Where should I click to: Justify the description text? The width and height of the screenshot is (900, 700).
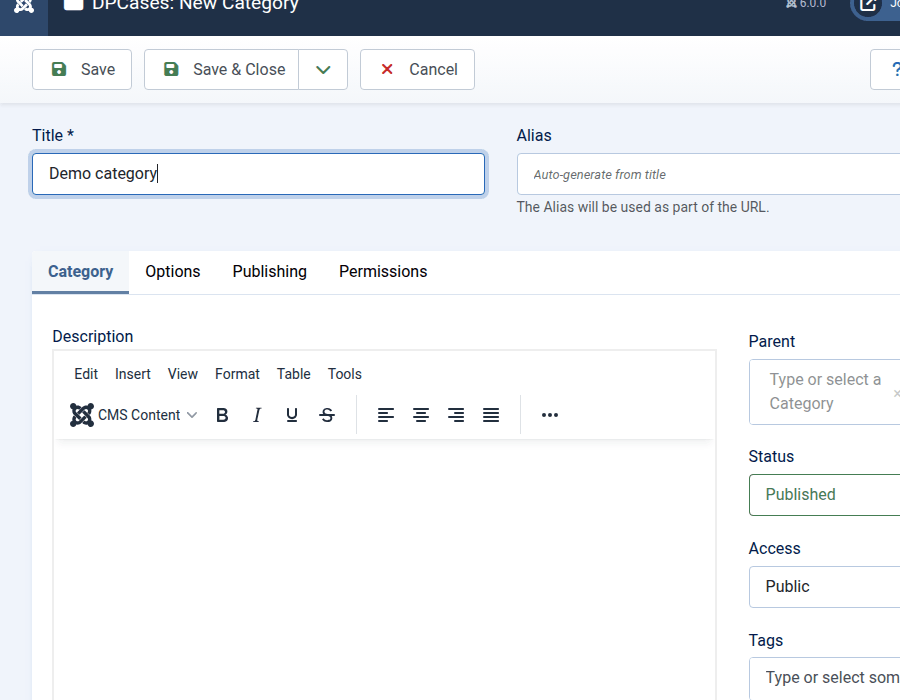[x=491, y=415]
